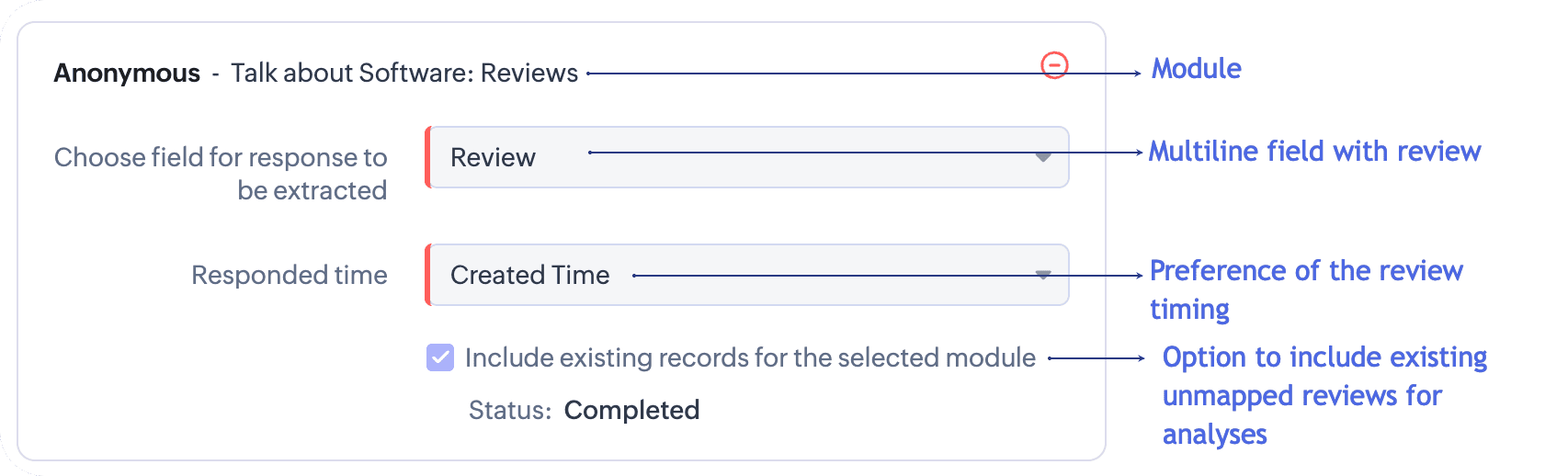The image size is (1568, 476).
Task: Click the blue Module annotation
Action: 1196,69
